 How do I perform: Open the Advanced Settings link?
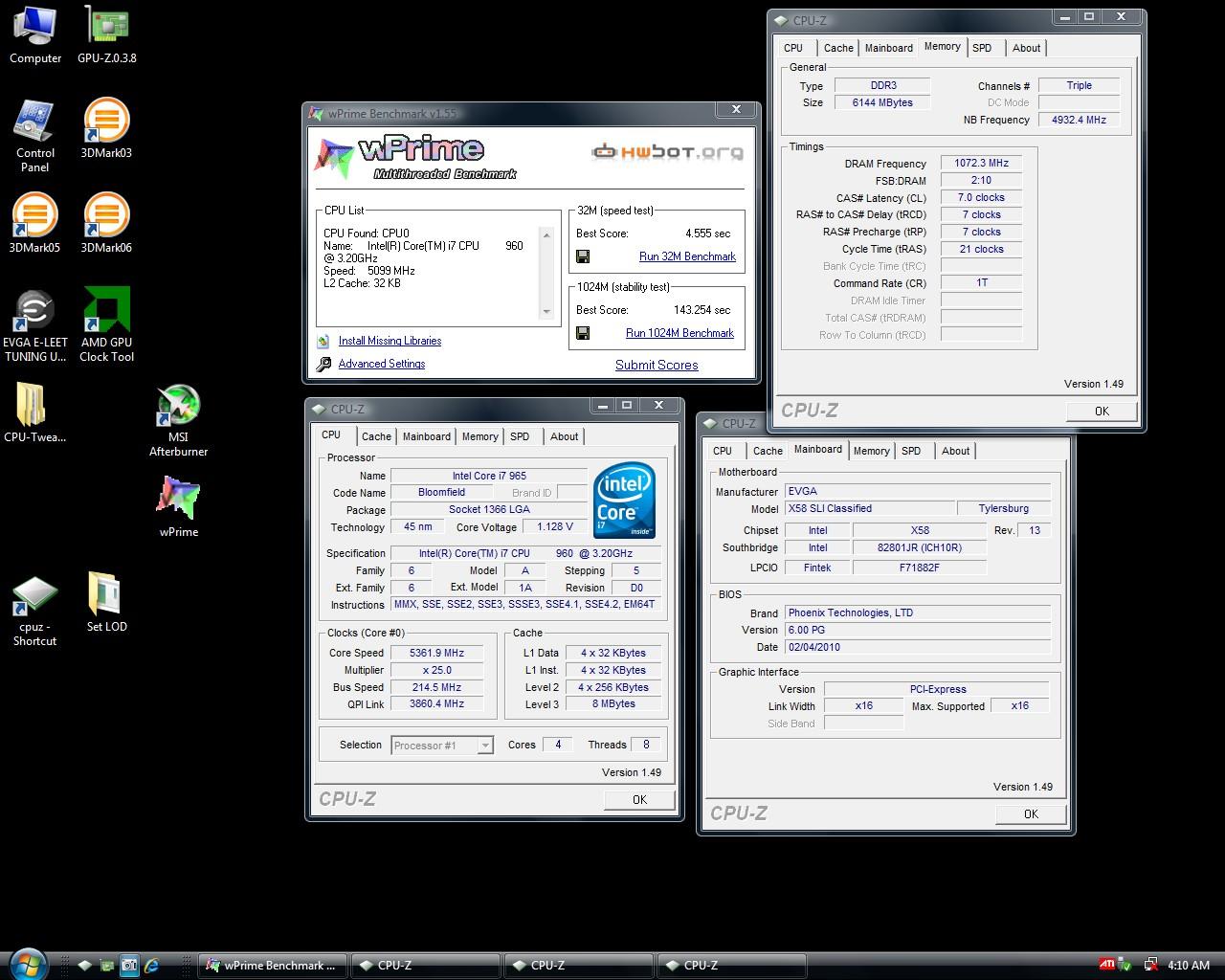(x=381, y=364)
